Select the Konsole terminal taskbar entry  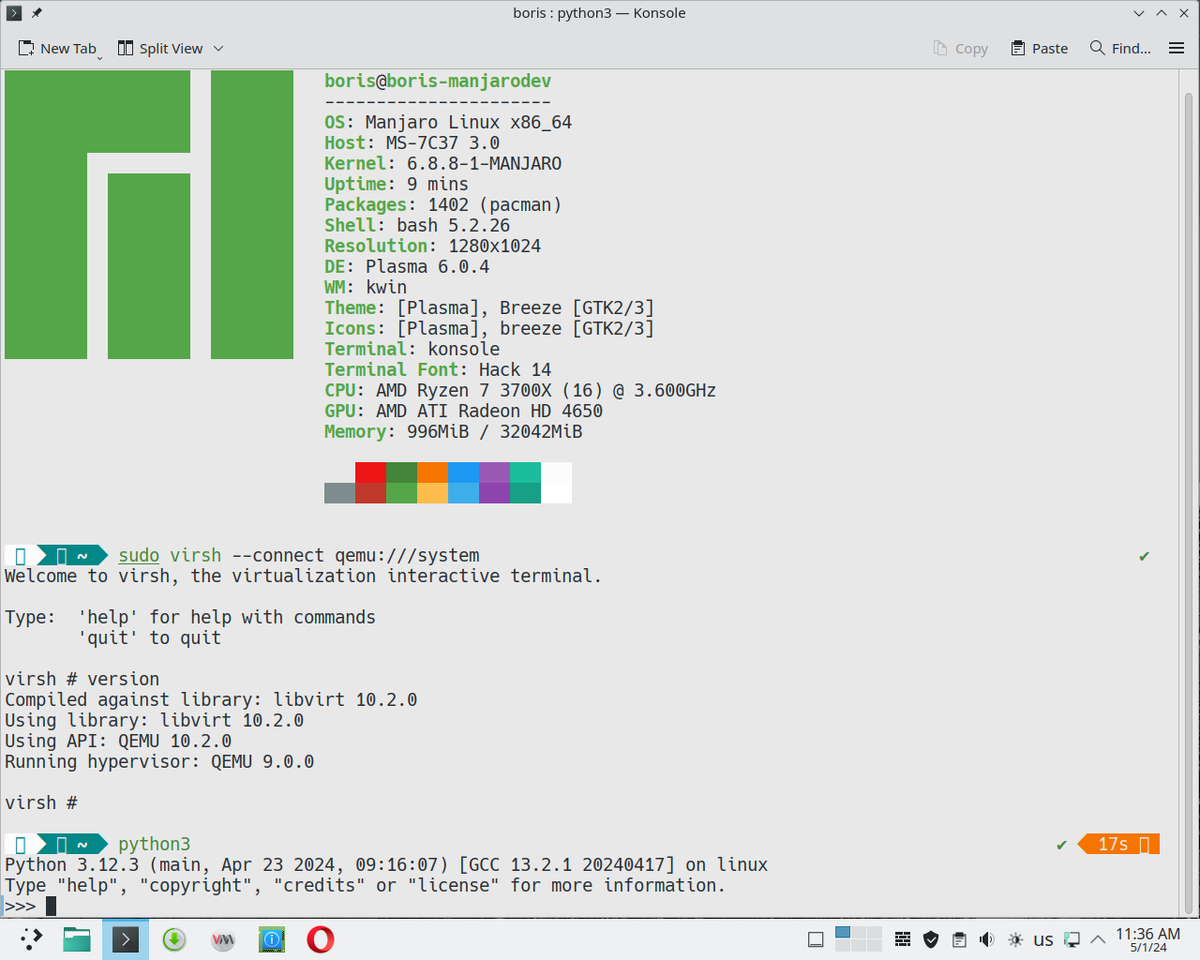click(x=125, y=939)
